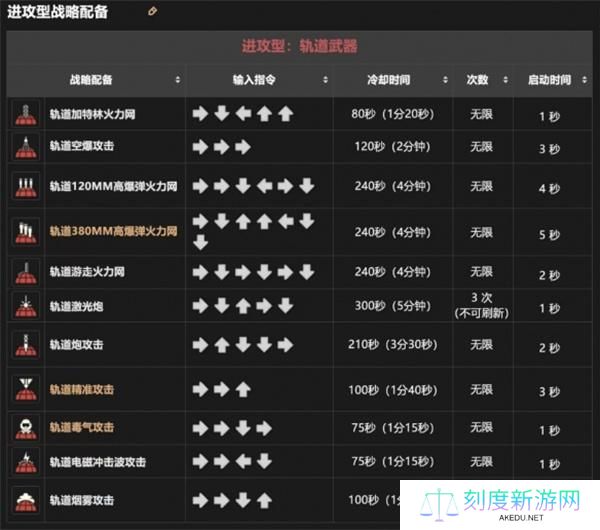Click the 轨道加特林火力网 stratagem icon
The width and height of the screenshot is (600, 530).
point(26,114)
